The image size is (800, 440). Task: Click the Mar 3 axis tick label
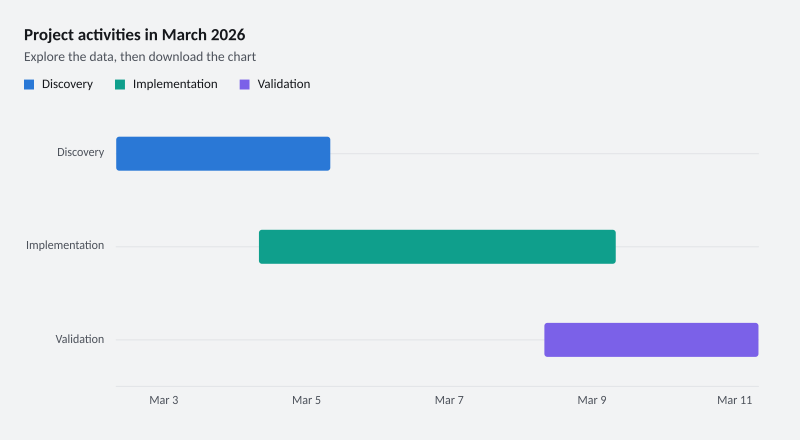point(164,400)
